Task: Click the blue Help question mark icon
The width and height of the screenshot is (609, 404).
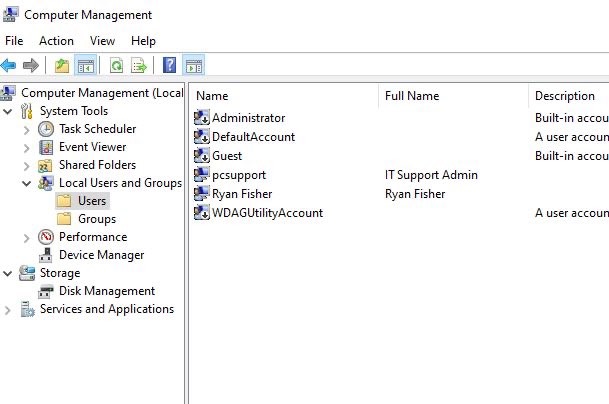Action: (x=169, y=65)
